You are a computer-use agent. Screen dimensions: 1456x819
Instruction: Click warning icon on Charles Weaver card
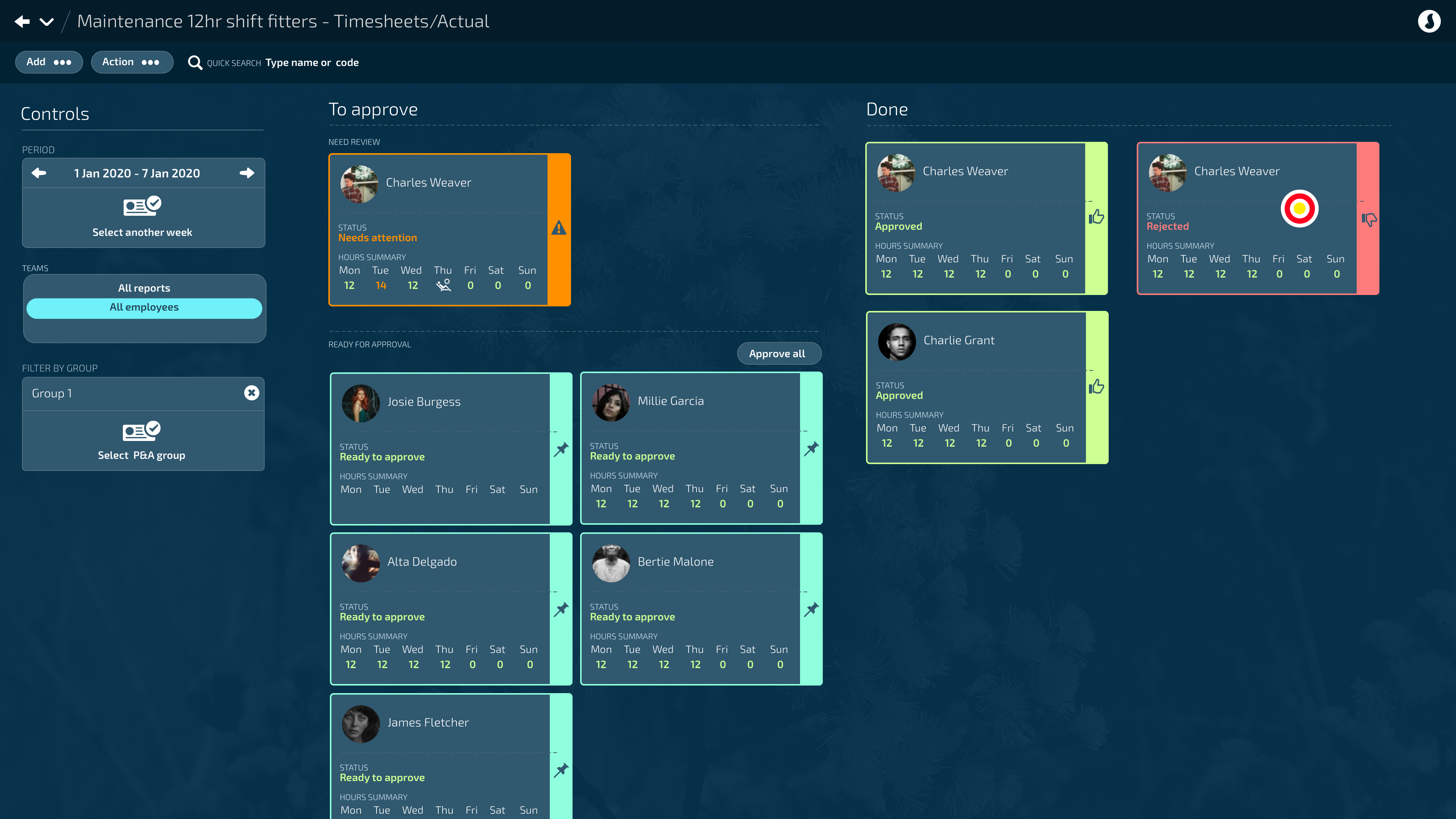(559, 228)
